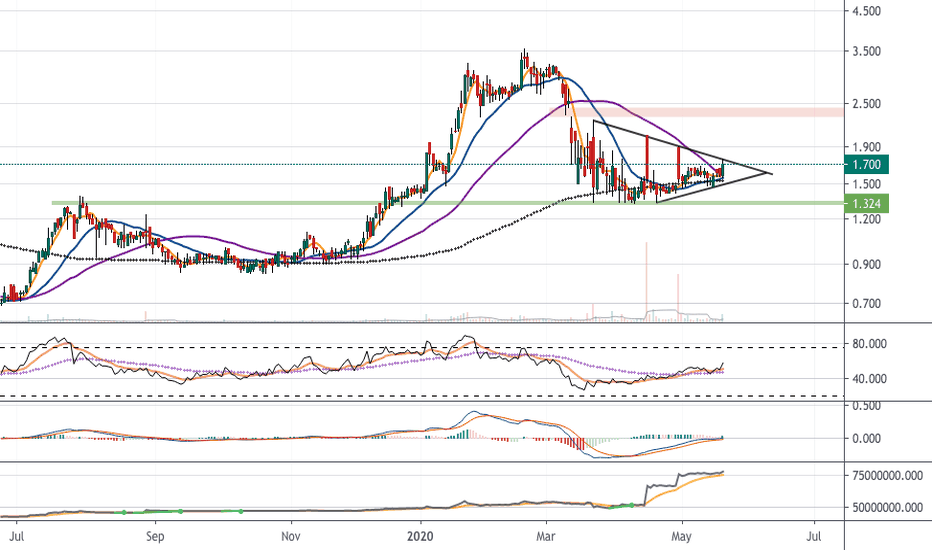Image resolution: width=932 pixels, height=550 pixels.
Task: Select the Jul label preceding Sep
Action: tap(18, 537)
